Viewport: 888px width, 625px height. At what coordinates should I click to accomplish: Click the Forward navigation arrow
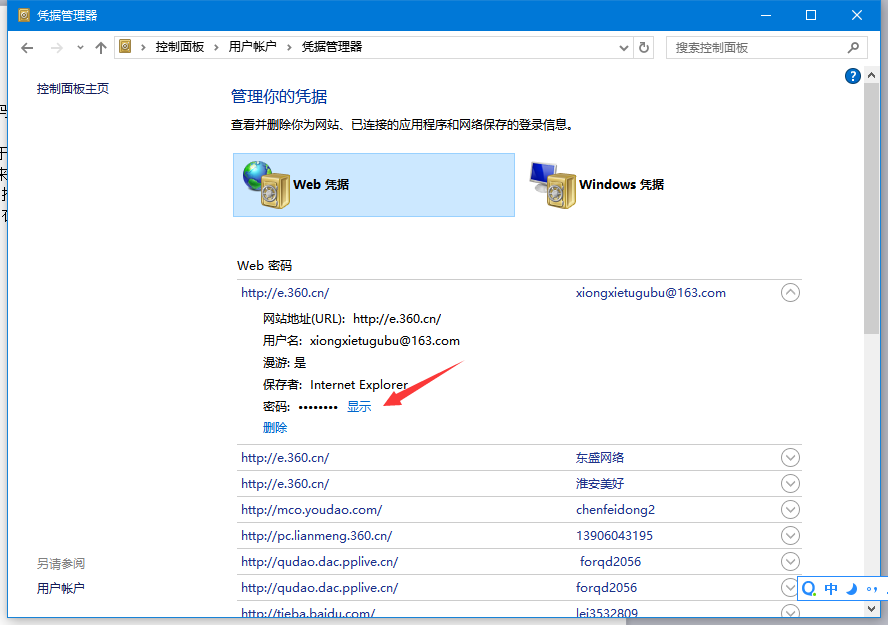coord(57,48)
